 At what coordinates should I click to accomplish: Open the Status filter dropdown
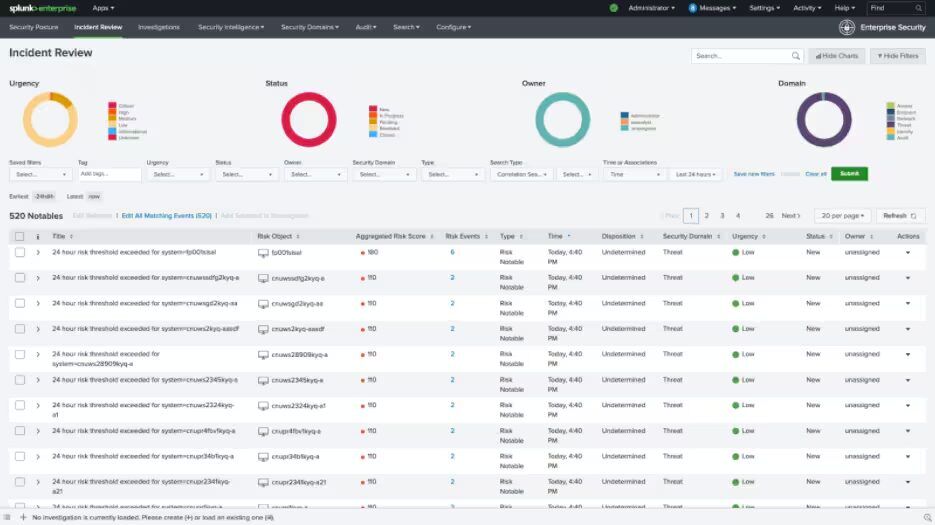tap(247, 174)
